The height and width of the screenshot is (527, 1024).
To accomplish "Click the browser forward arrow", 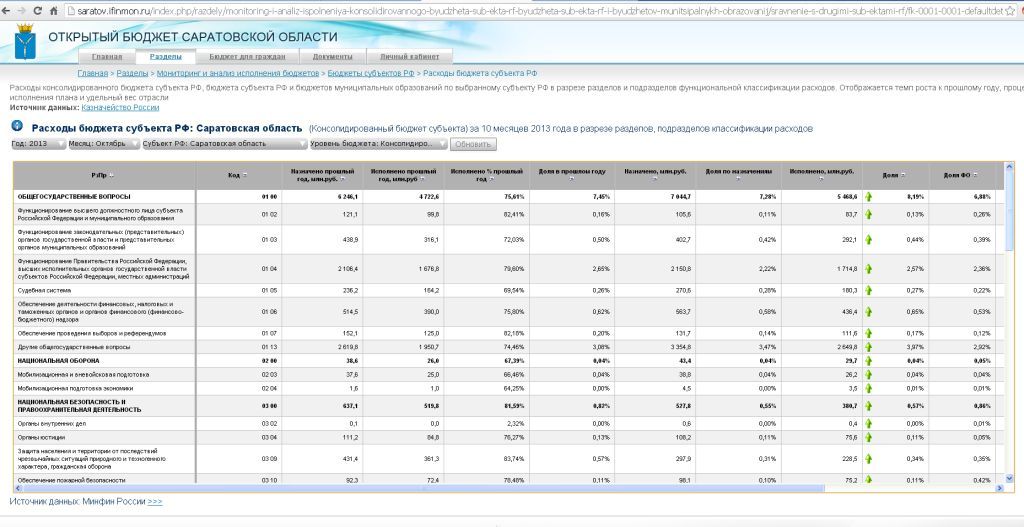I will tap(23, 11).
